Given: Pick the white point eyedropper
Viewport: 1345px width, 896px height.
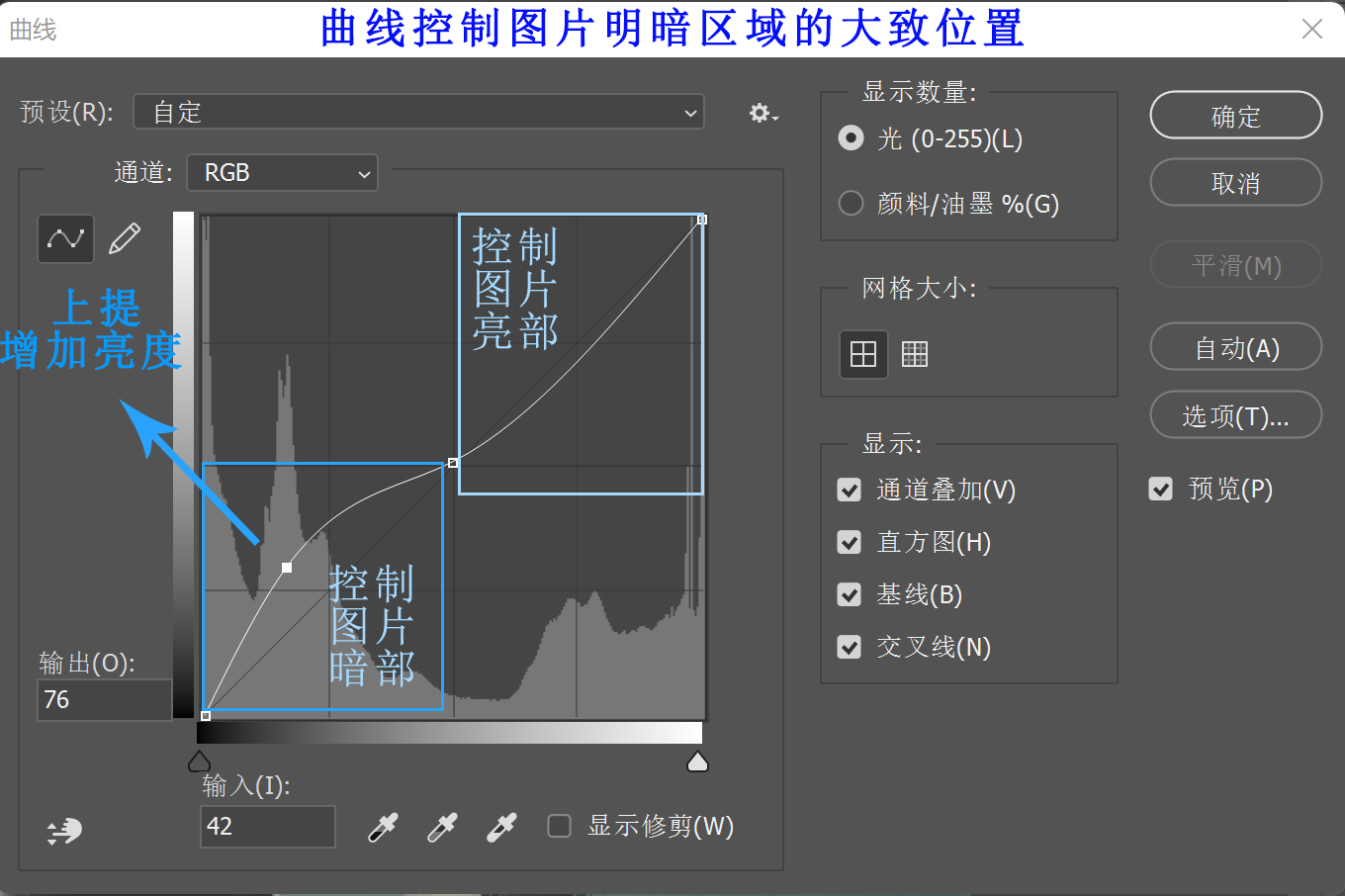Looking at the screenshot, I should click(501, 827).
